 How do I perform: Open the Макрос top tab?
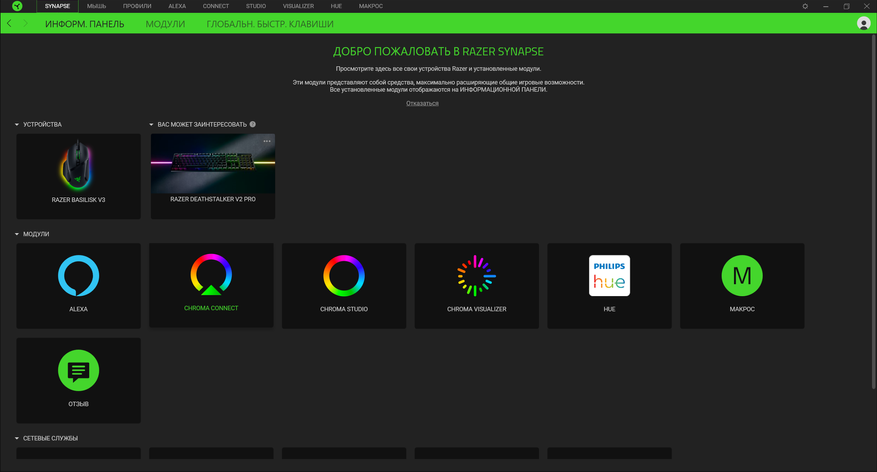pyautogui.click(x=371, y=6)
